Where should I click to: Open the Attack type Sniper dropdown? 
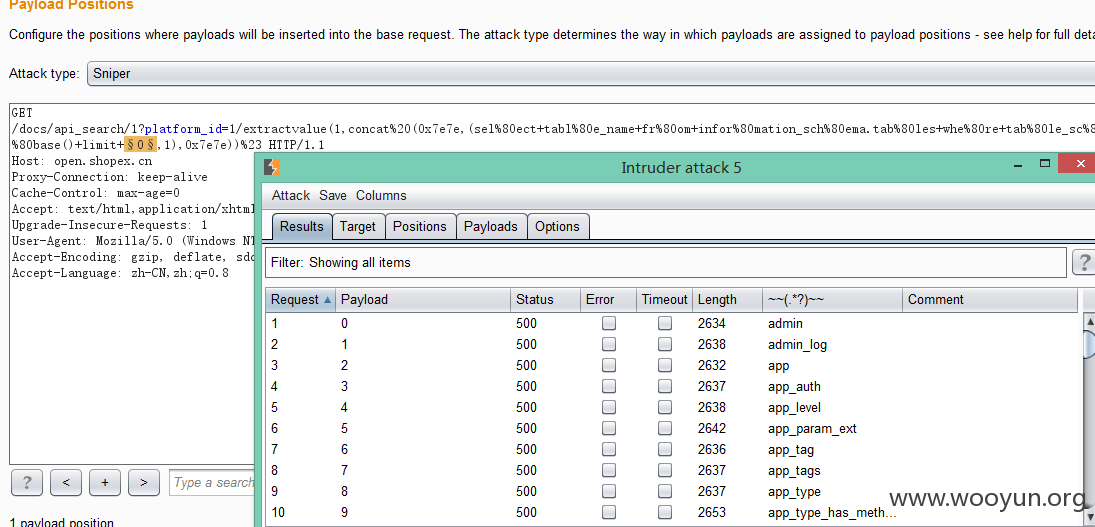click(x=590, y=73)
